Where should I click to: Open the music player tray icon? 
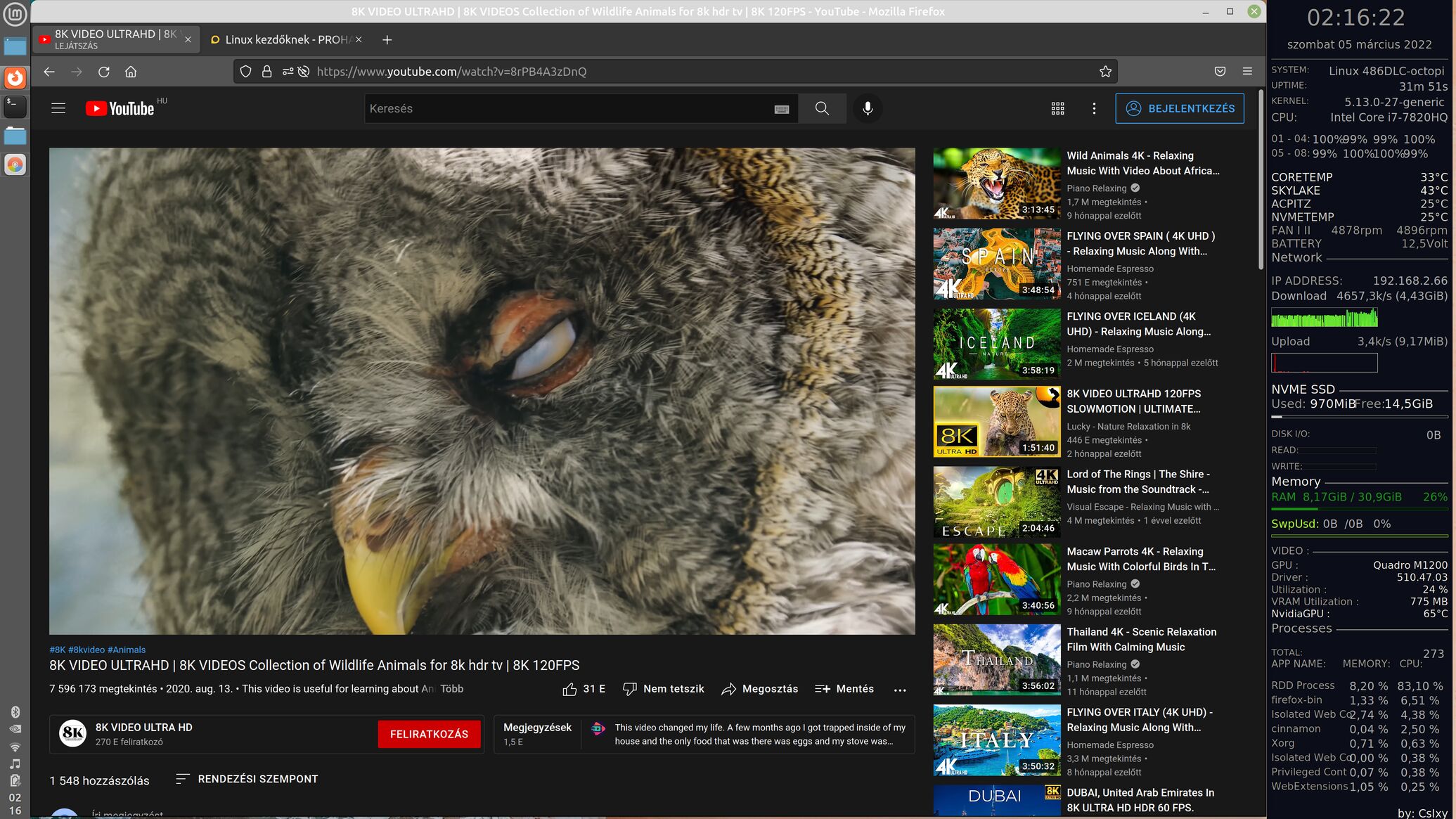pyautogui.click(x=15, y=763)
